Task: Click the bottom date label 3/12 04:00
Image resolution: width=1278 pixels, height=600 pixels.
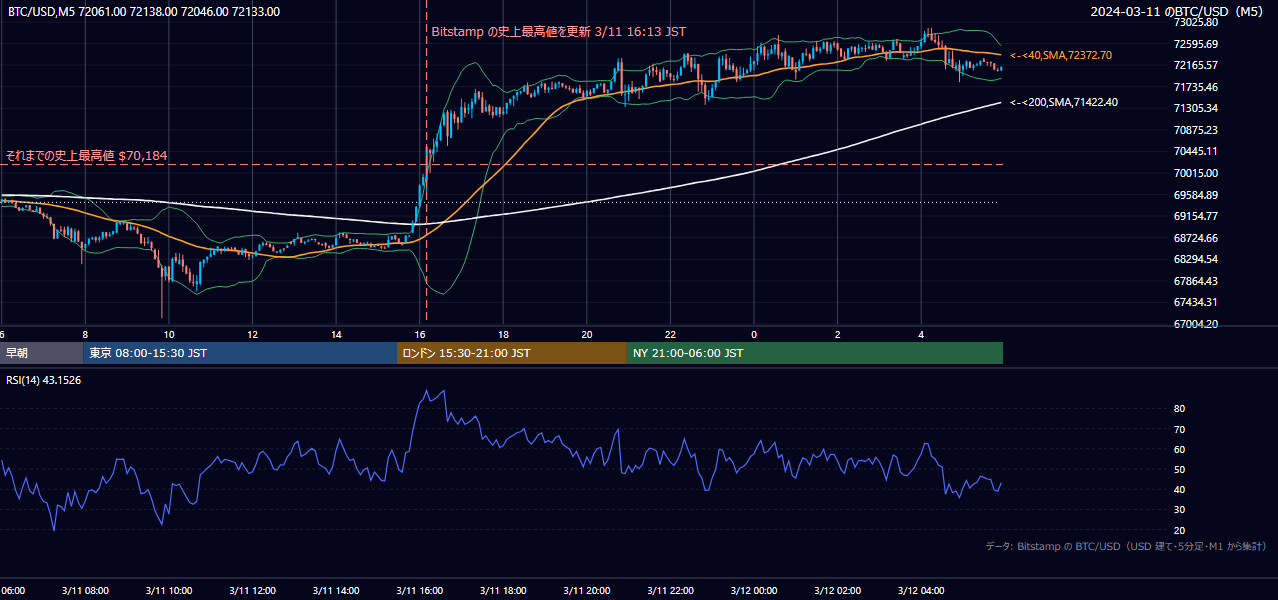Action: pos(923,590)
